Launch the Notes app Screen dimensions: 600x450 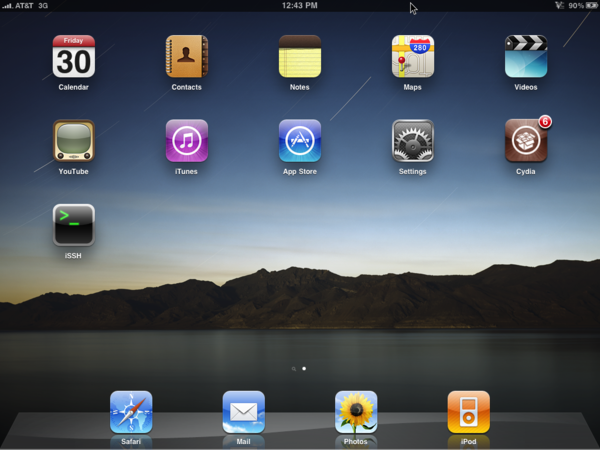click(300, 56)
